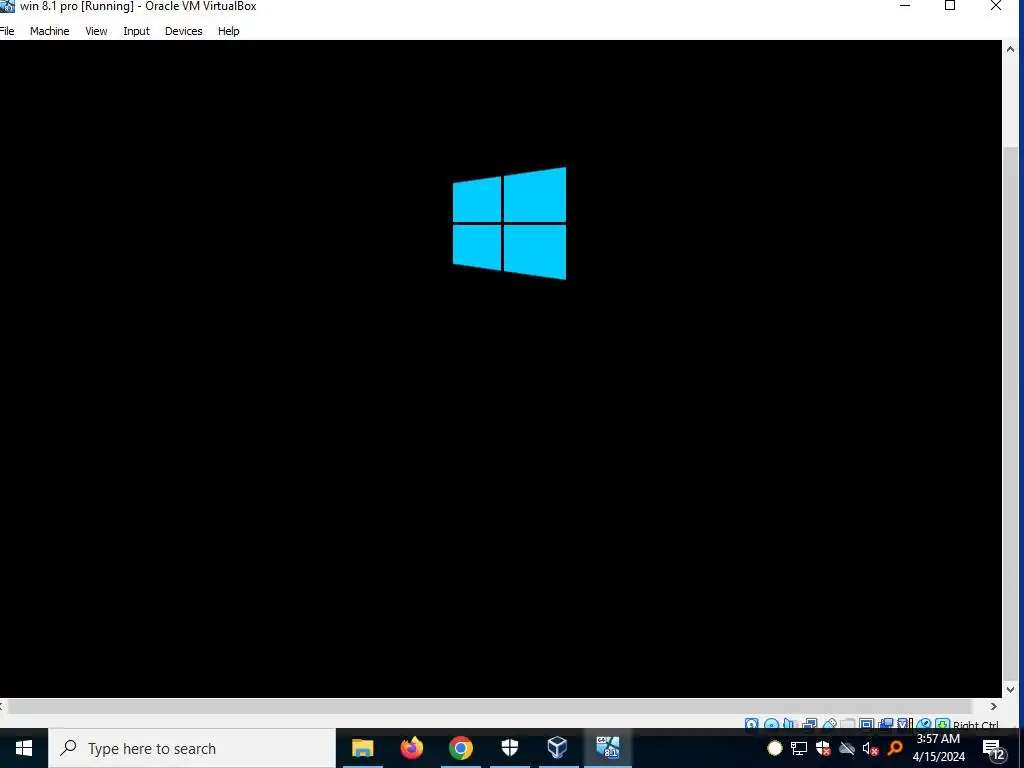Launch Firefox from the taskbar
Viewport: 1024px width, 768px height.
411,748
